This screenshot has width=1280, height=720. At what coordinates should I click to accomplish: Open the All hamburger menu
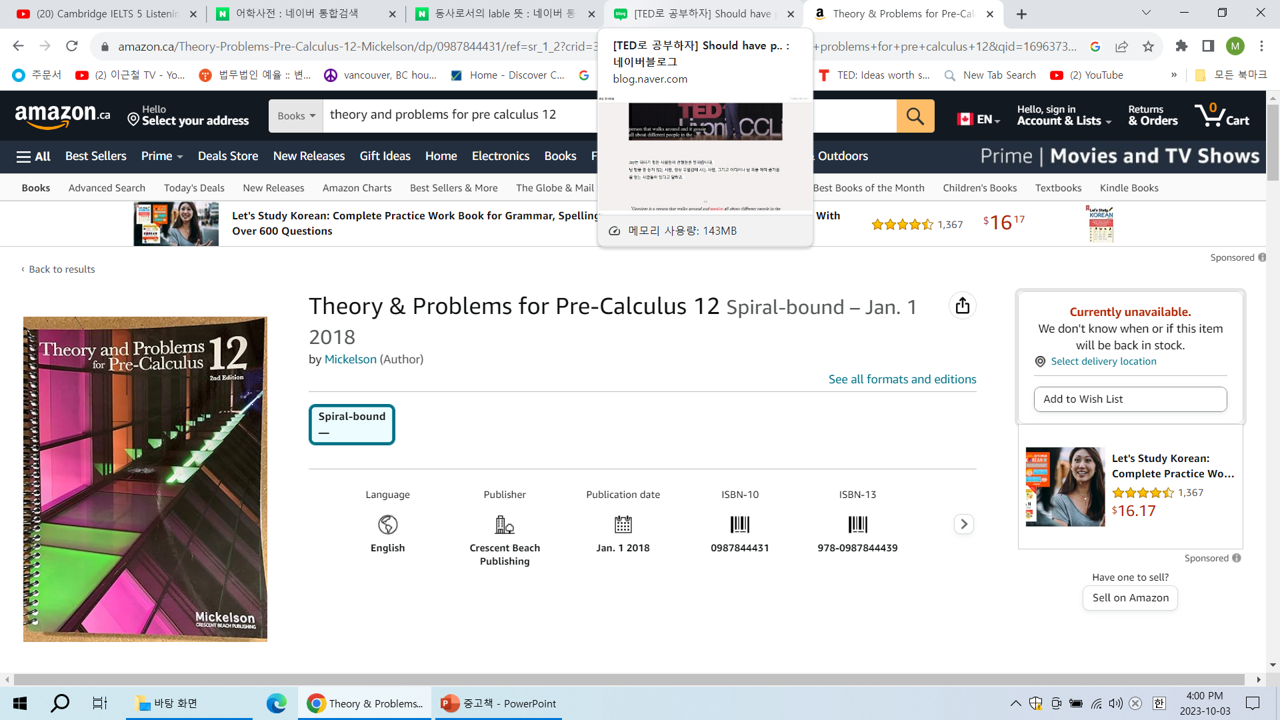pyautogui.click(x=33, y=156)
